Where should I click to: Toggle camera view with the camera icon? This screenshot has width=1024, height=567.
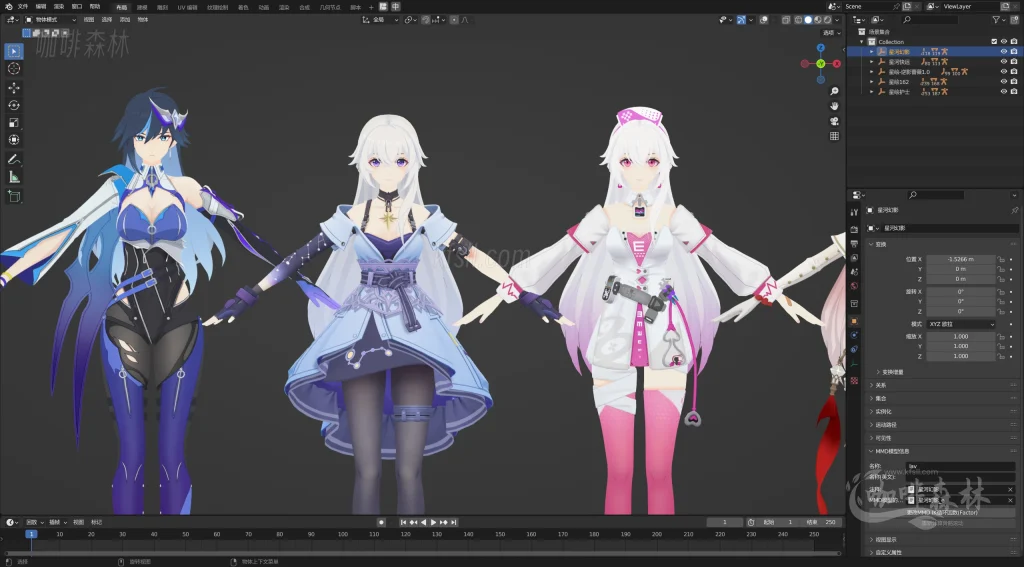834,121
